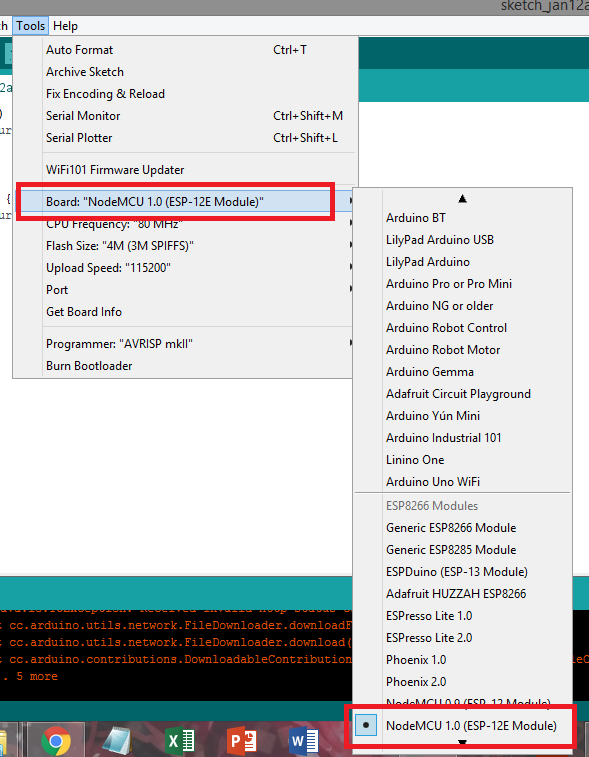Select Arduino Robot Motor board

pyautogui.click(x=463, y=350)
